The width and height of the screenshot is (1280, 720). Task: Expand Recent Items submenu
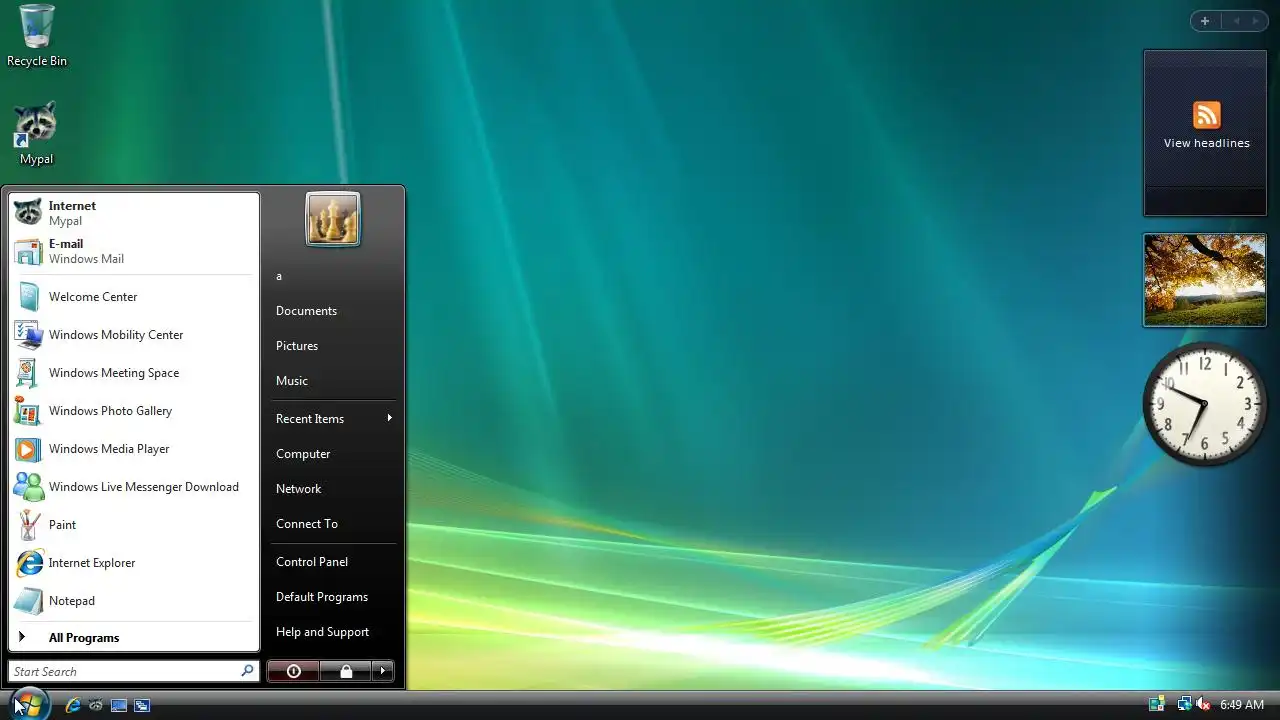tap(333, 419)
